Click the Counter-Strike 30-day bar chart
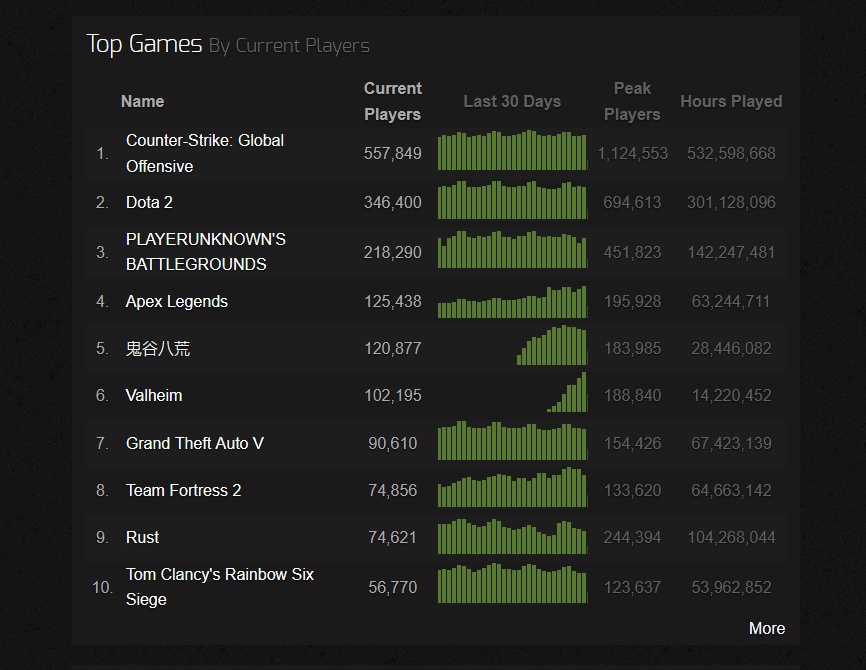This screenshot has width=866, height=670. (512, 152)
